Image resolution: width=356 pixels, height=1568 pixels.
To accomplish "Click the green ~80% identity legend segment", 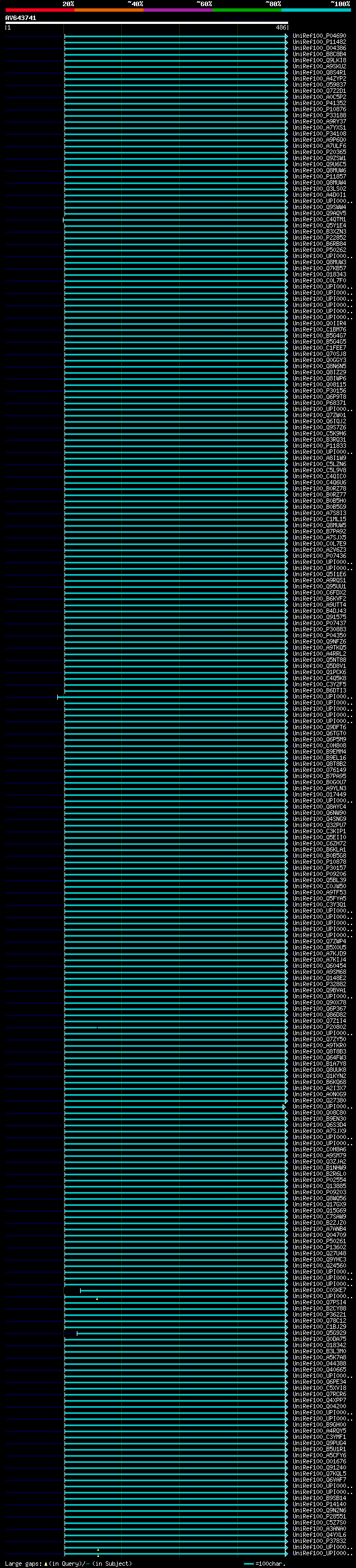I will point(247,10).
